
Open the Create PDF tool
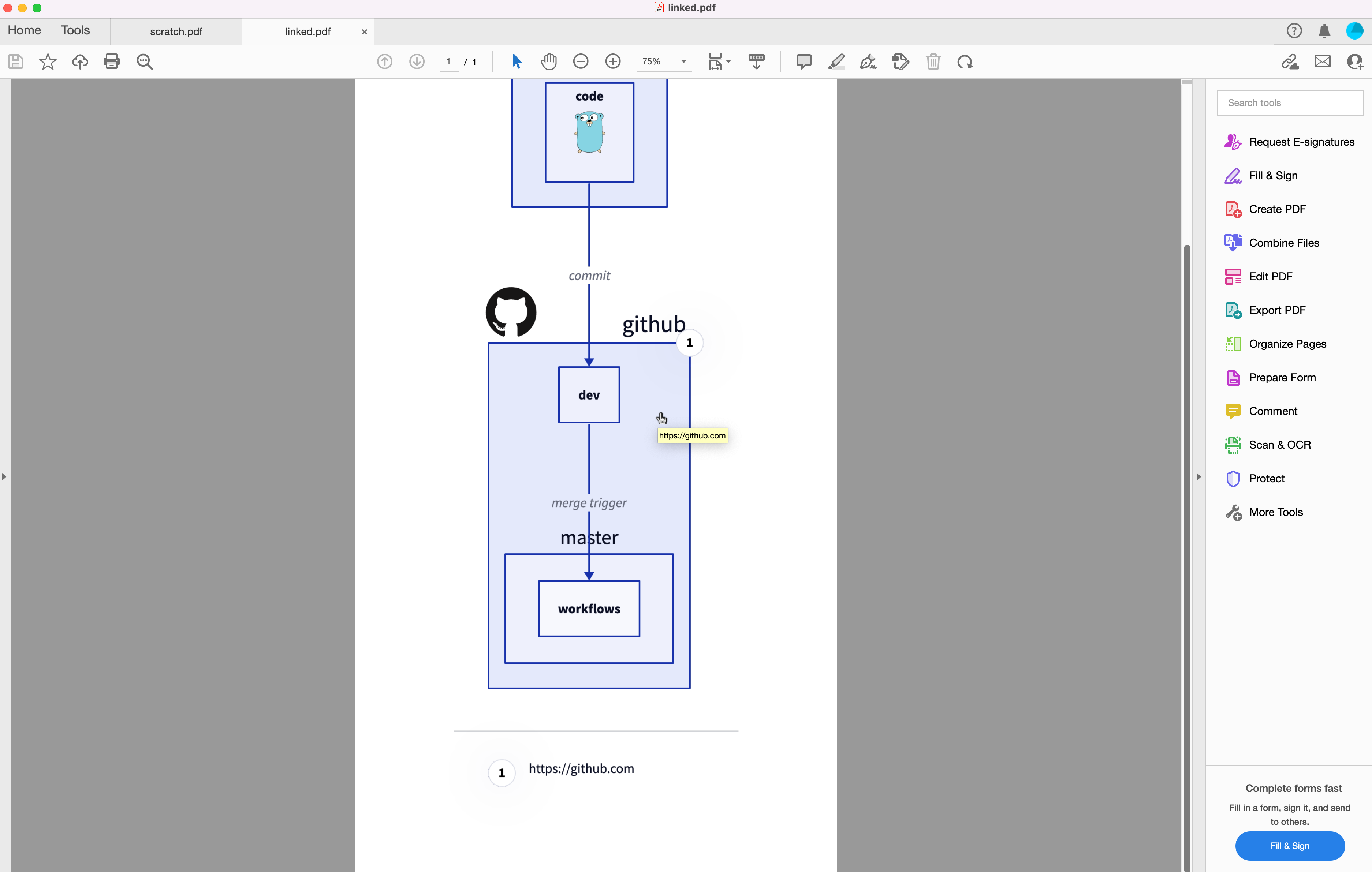[1265, 209]
